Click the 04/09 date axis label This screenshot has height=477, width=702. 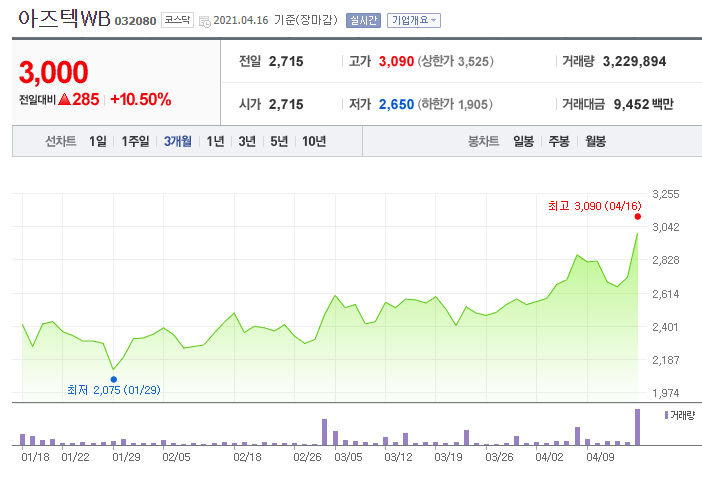(x=600, y=457)
